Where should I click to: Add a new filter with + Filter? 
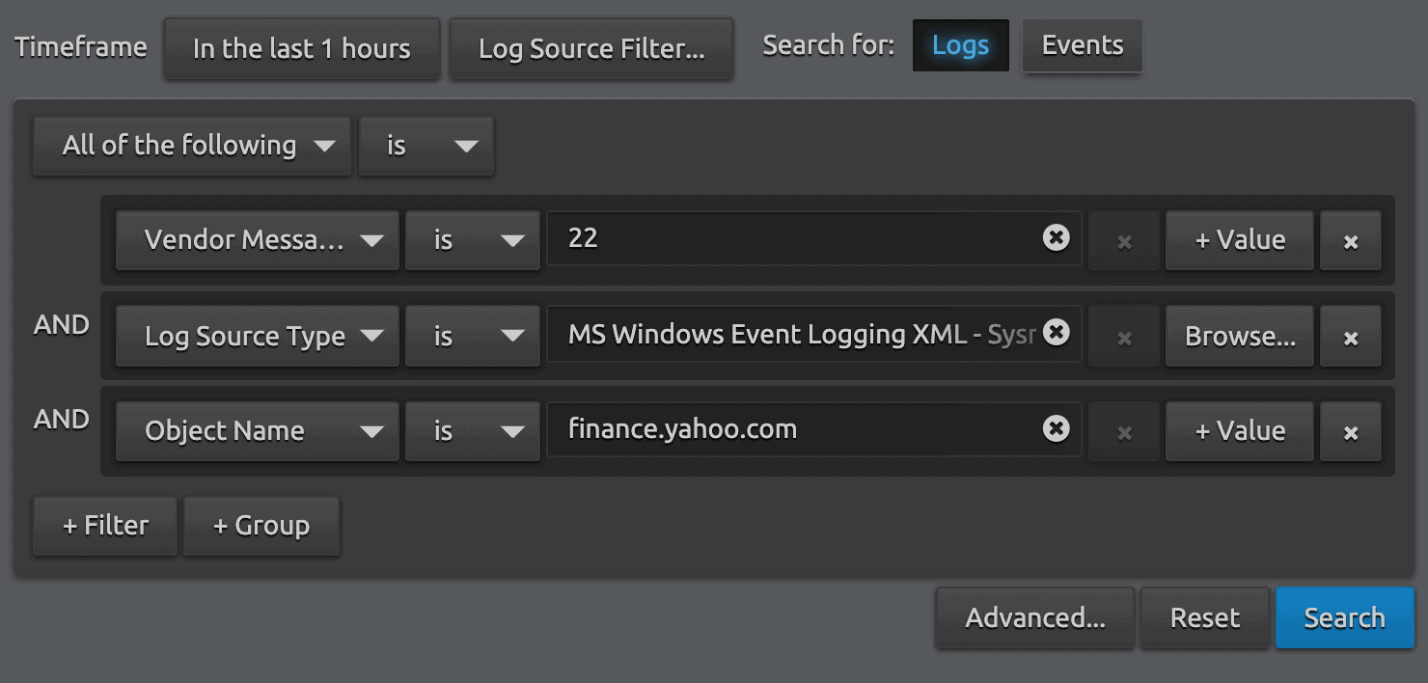click(104, 526)
